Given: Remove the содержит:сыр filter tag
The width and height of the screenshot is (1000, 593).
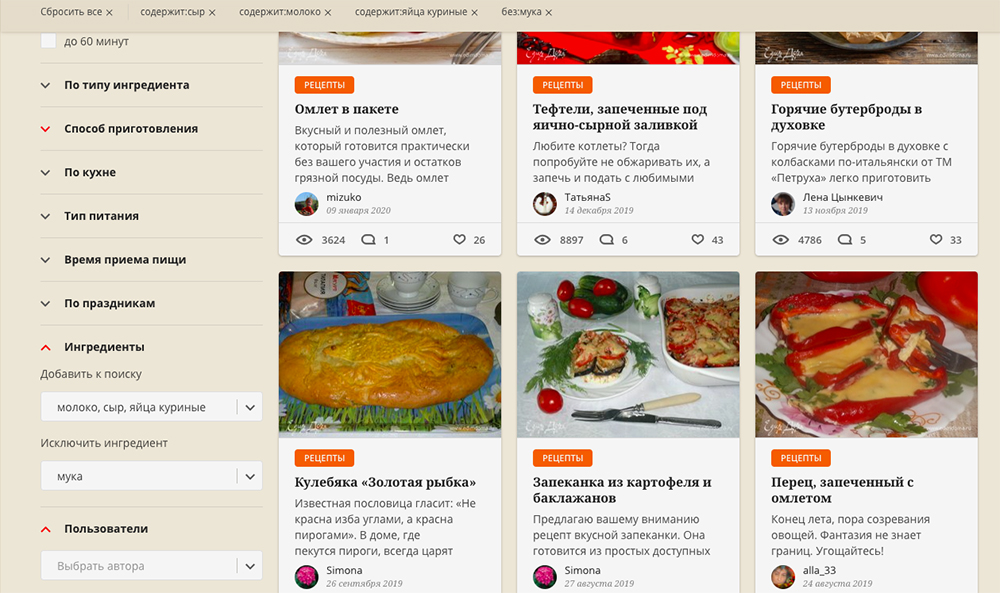Looking at the screenshot, I should tap(212, 13).
